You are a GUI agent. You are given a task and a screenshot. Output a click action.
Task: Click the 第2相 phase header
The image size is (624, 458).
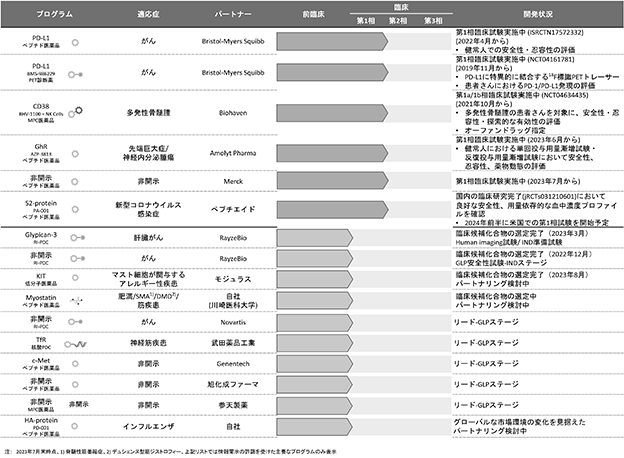[x=398, y=21]
